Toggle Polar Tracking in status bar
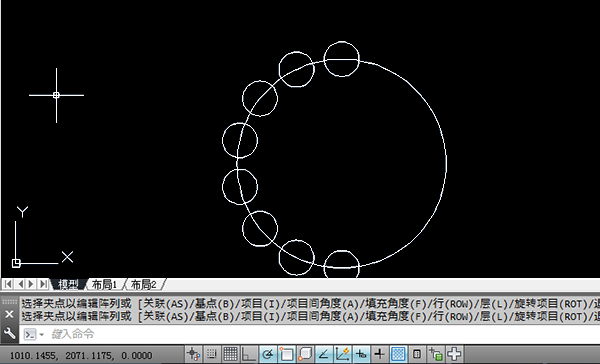Viewport: 600px width, 364px height. tap(267, 354)
